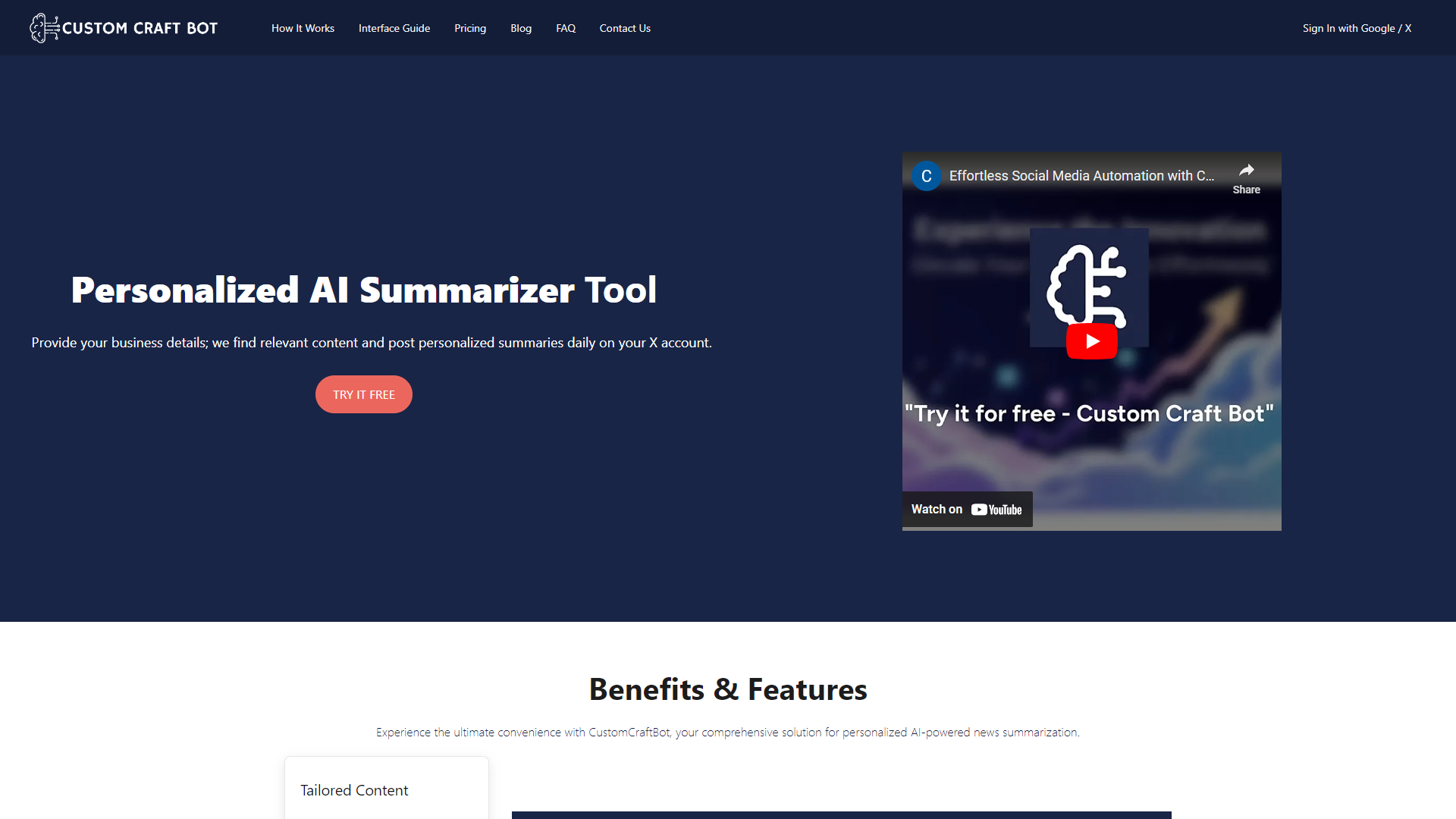
Task: Click the 'Interface Guide' menu item
Action: [394, 27]
